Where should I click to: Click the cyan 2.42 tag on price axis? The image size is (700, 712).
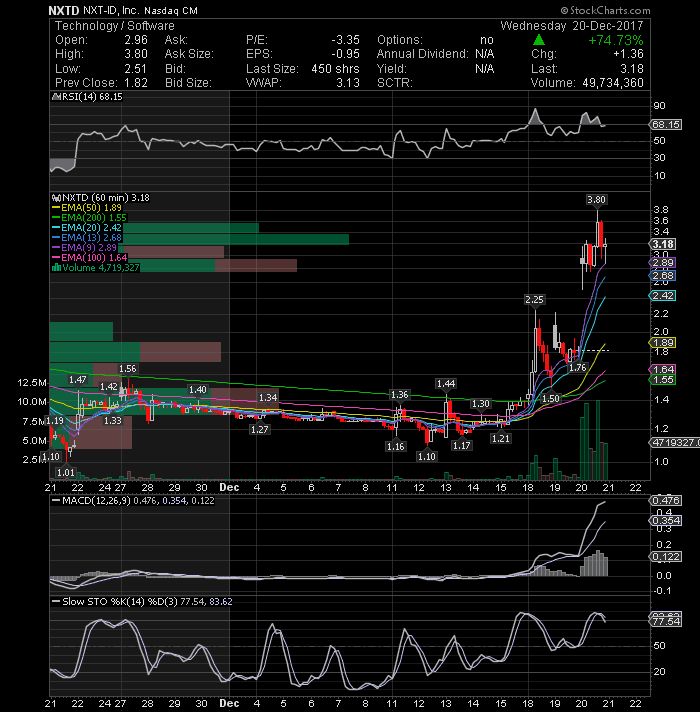coord(663,296)
